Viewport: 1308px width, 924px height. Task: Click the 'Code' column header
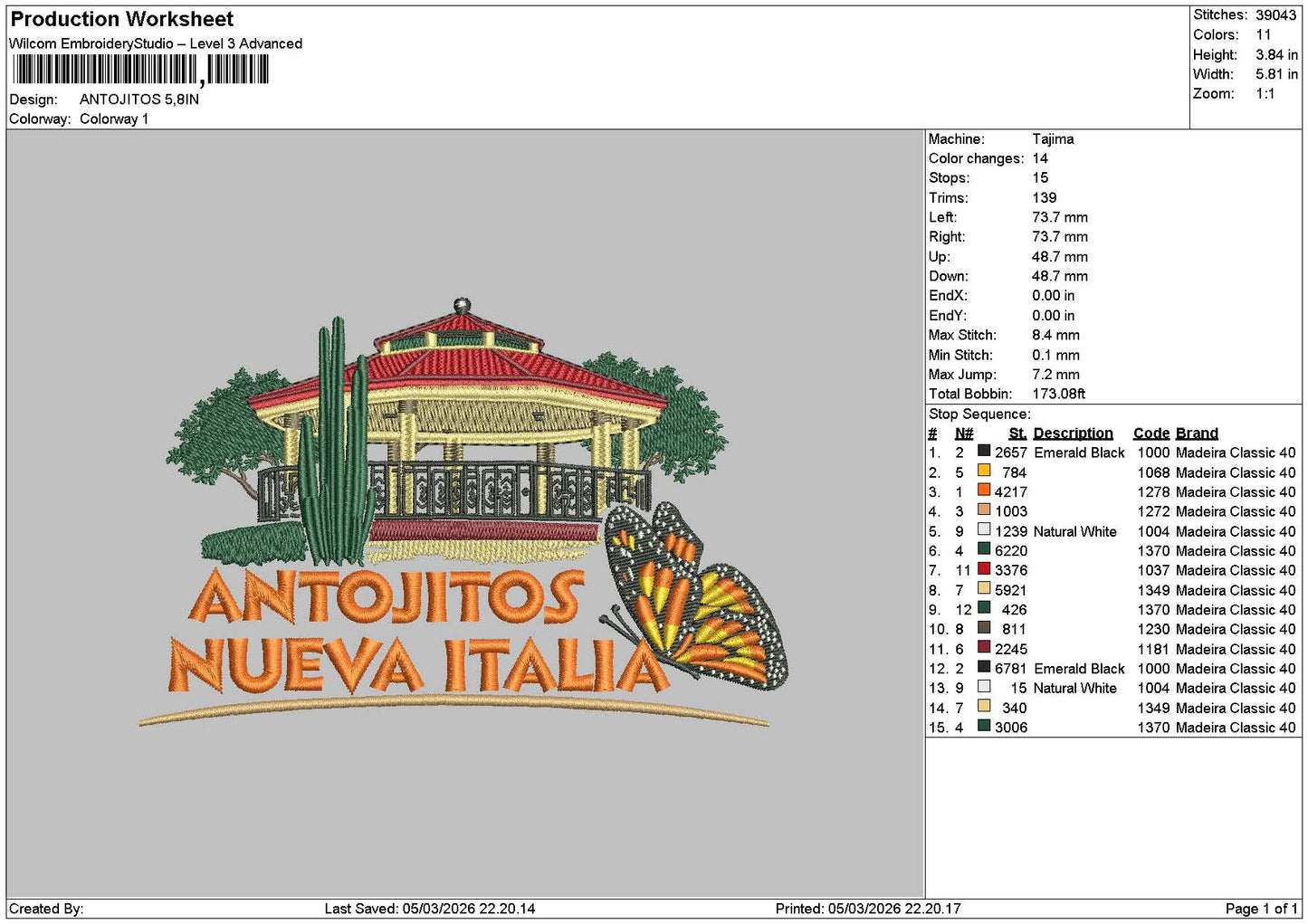pyautogui.click(x=1151, y=433)
